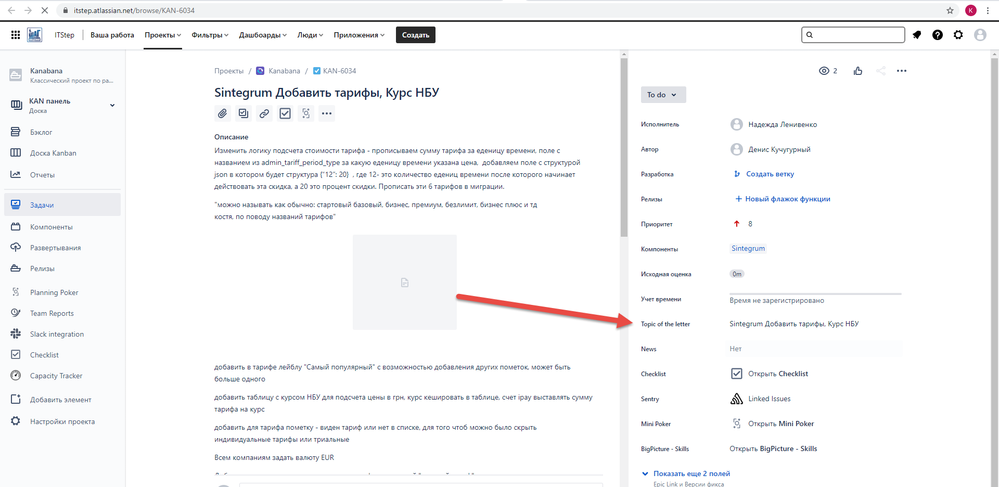Image resolution: width=999 pixels, height=487 pixels.
Task: Click Добавить элемент in sidebar
Action: pos(61,400)
